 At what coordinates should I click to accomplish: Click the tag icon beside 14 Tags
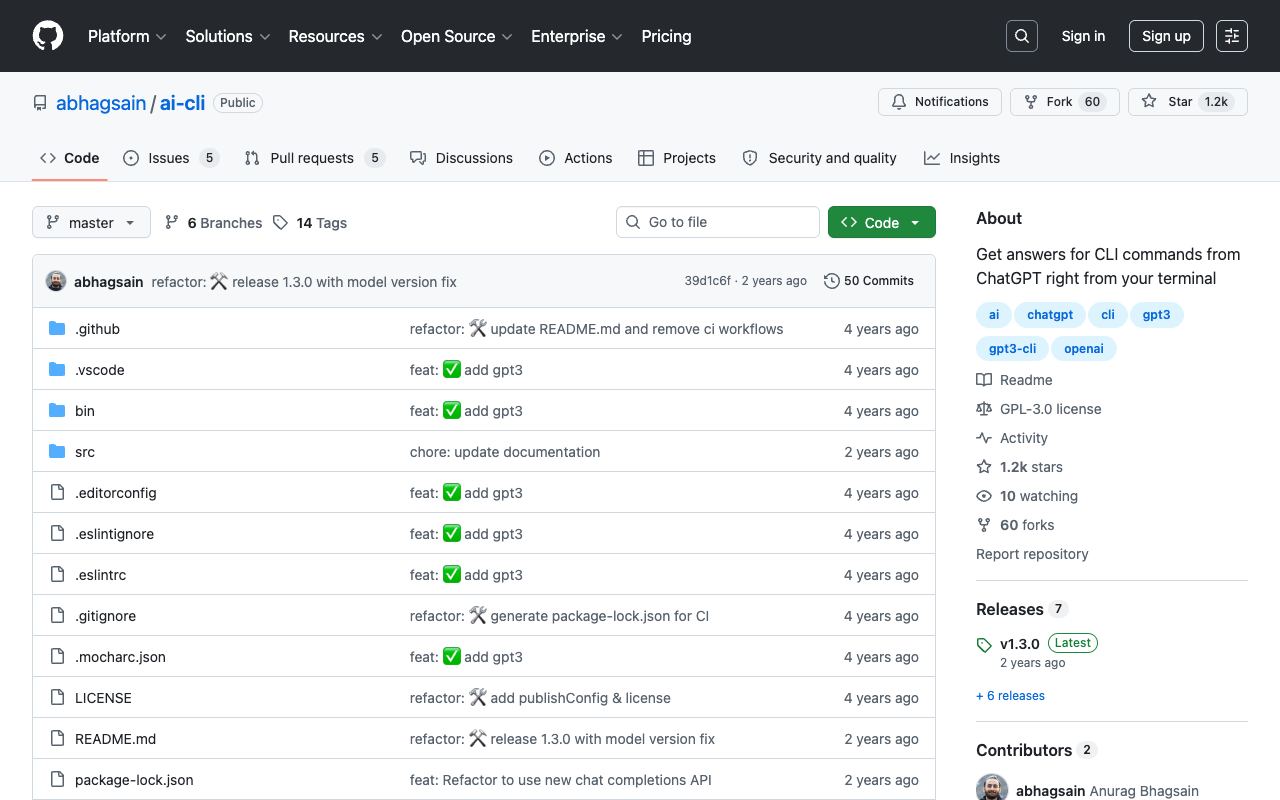tap(281, 223)
